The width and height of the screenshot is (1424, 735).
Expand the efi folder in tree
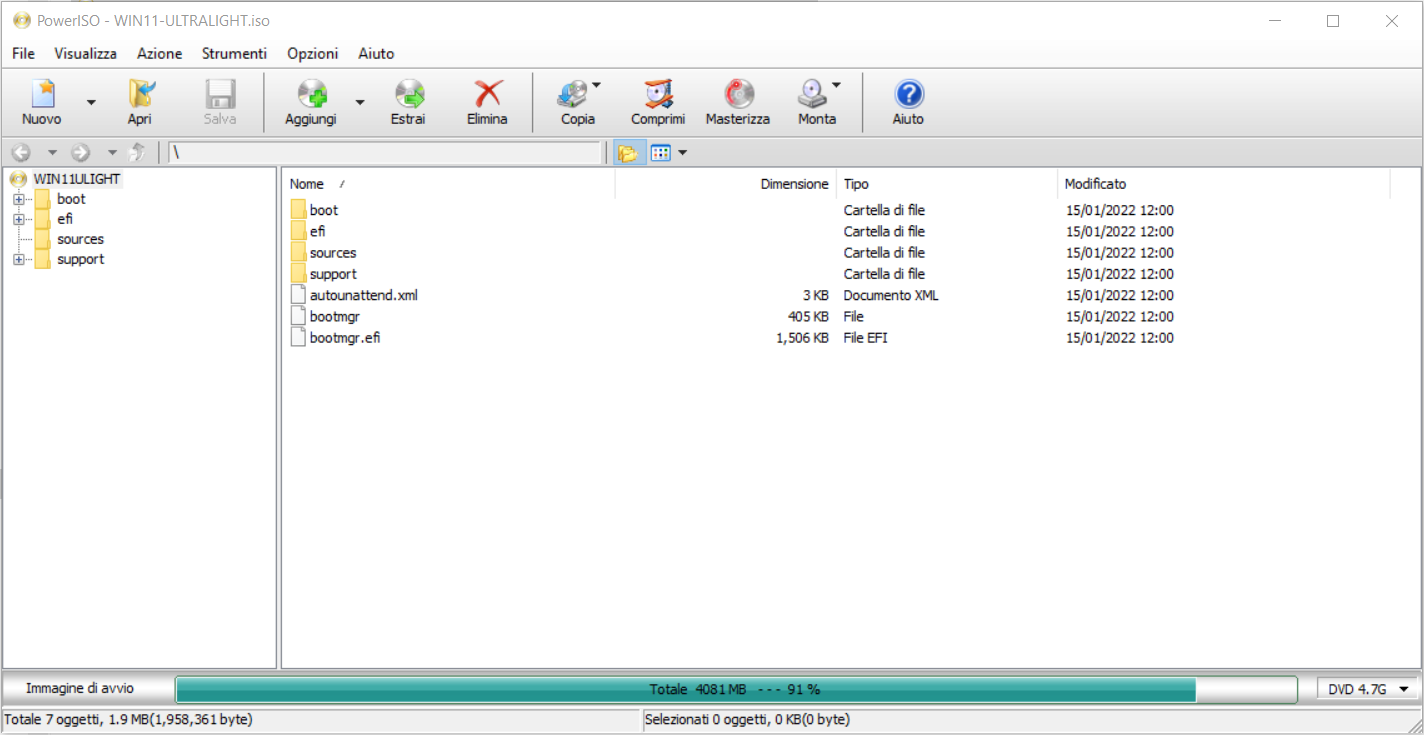coord(18,219)
